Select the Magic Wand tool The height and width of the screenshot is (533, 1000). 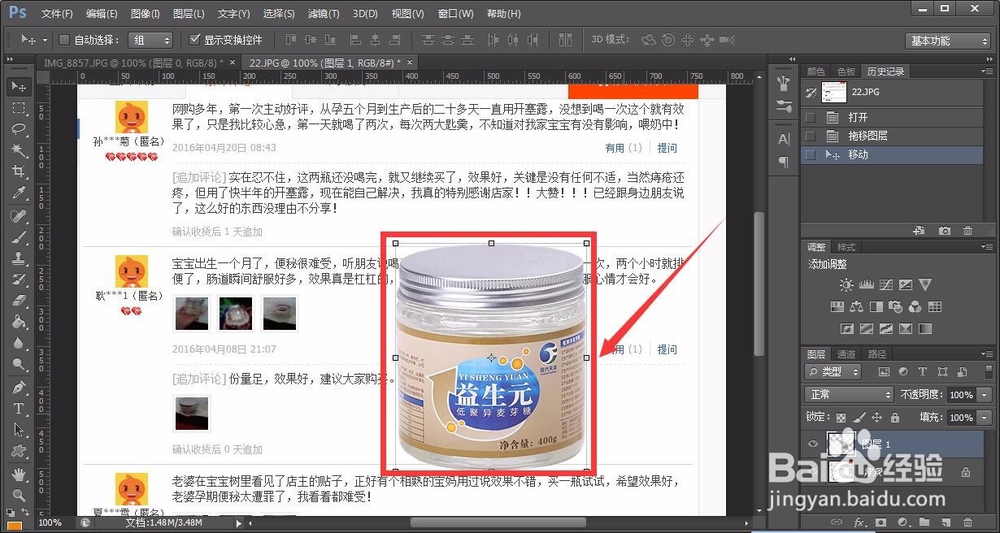click(x=18, y=150)
